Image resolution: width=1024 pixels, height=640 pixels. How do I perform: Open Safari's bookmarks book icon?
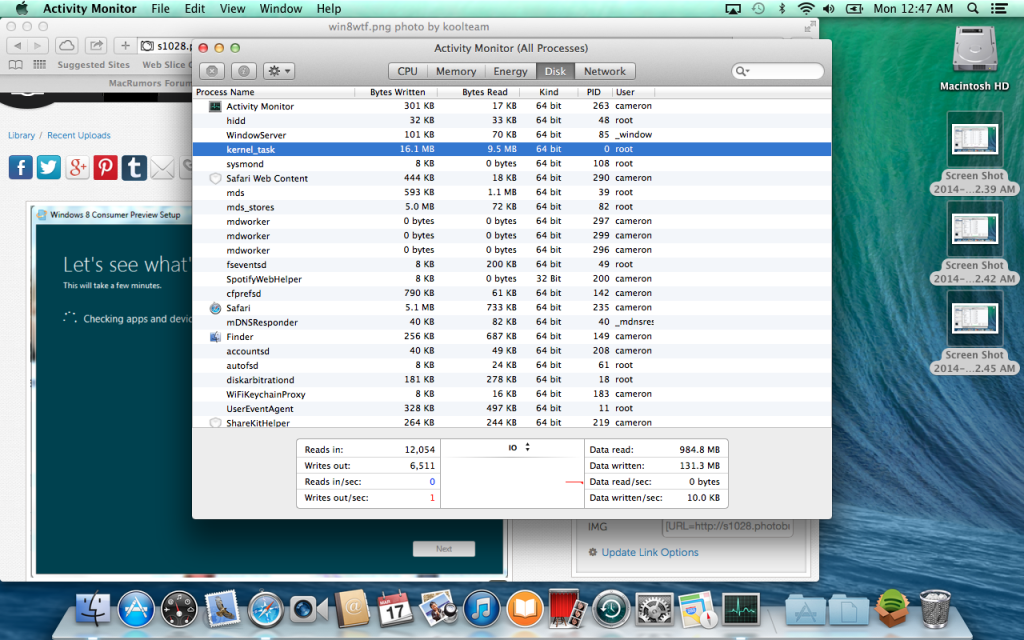16,65
